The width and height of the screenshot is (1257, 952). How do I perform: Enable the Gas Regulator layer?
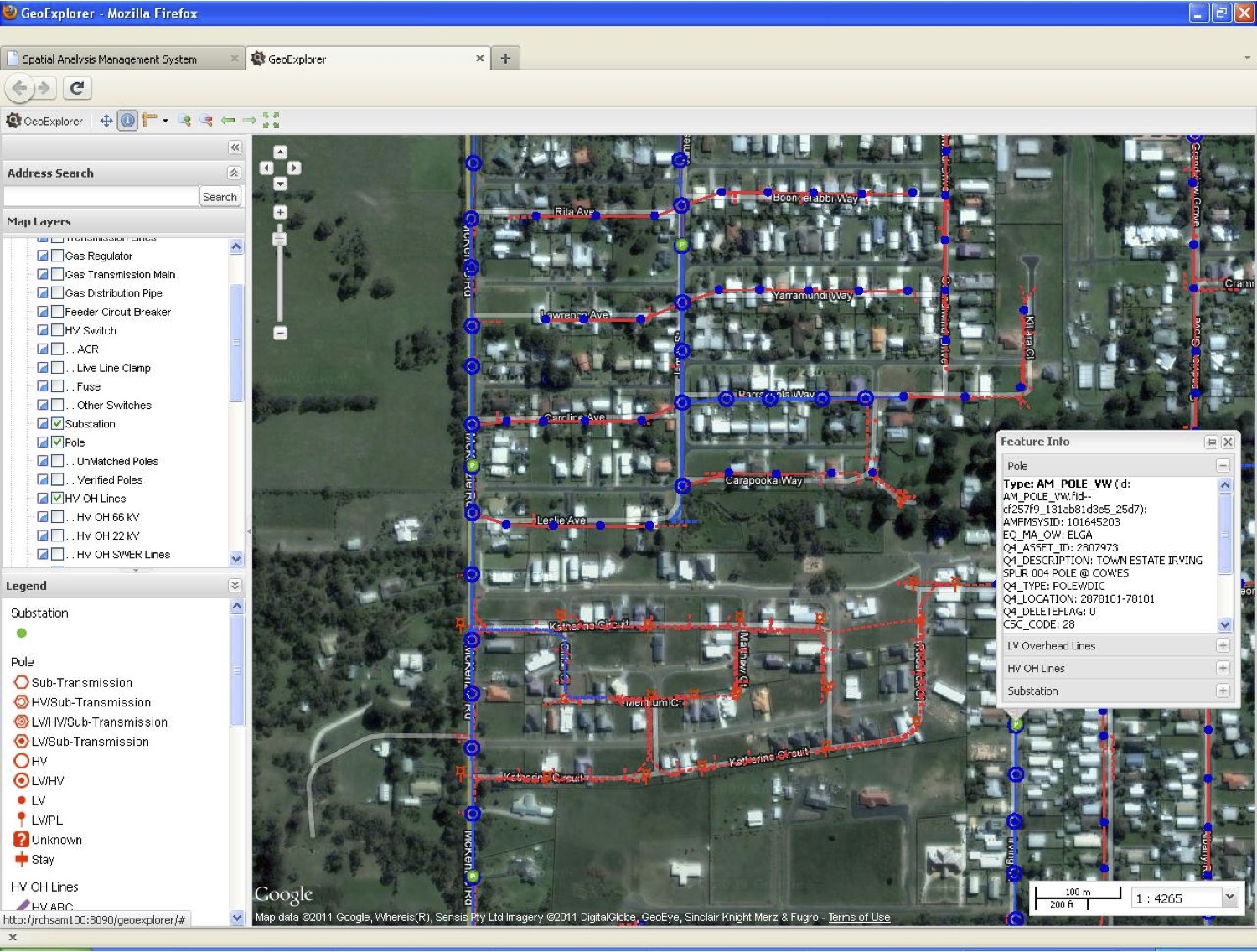click(x=58, y=256)
